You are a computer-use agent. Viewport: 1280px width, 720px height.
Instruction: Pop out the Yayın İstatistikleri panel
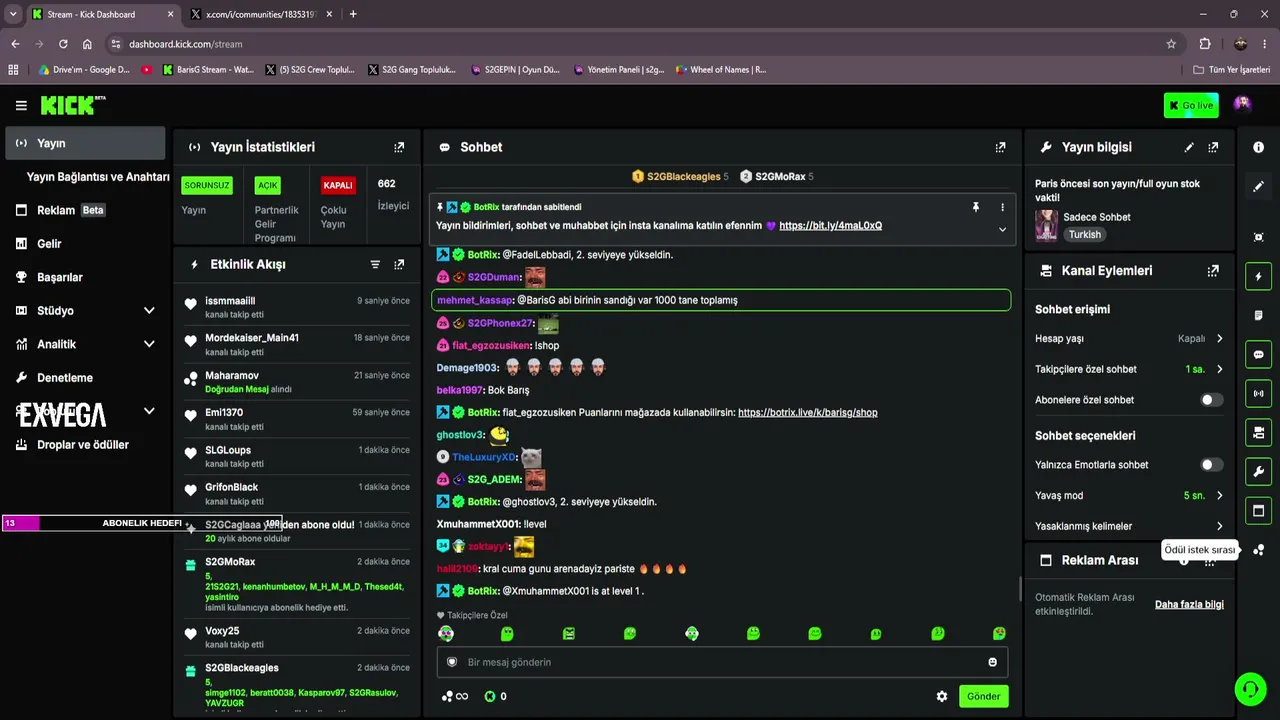399,147
